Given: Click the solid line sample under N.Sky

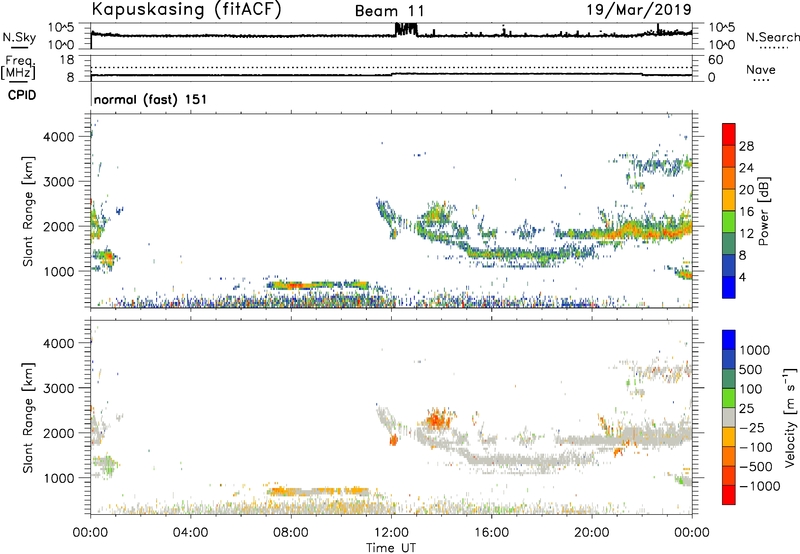Looking at the screenshot, I should (19, 47).
